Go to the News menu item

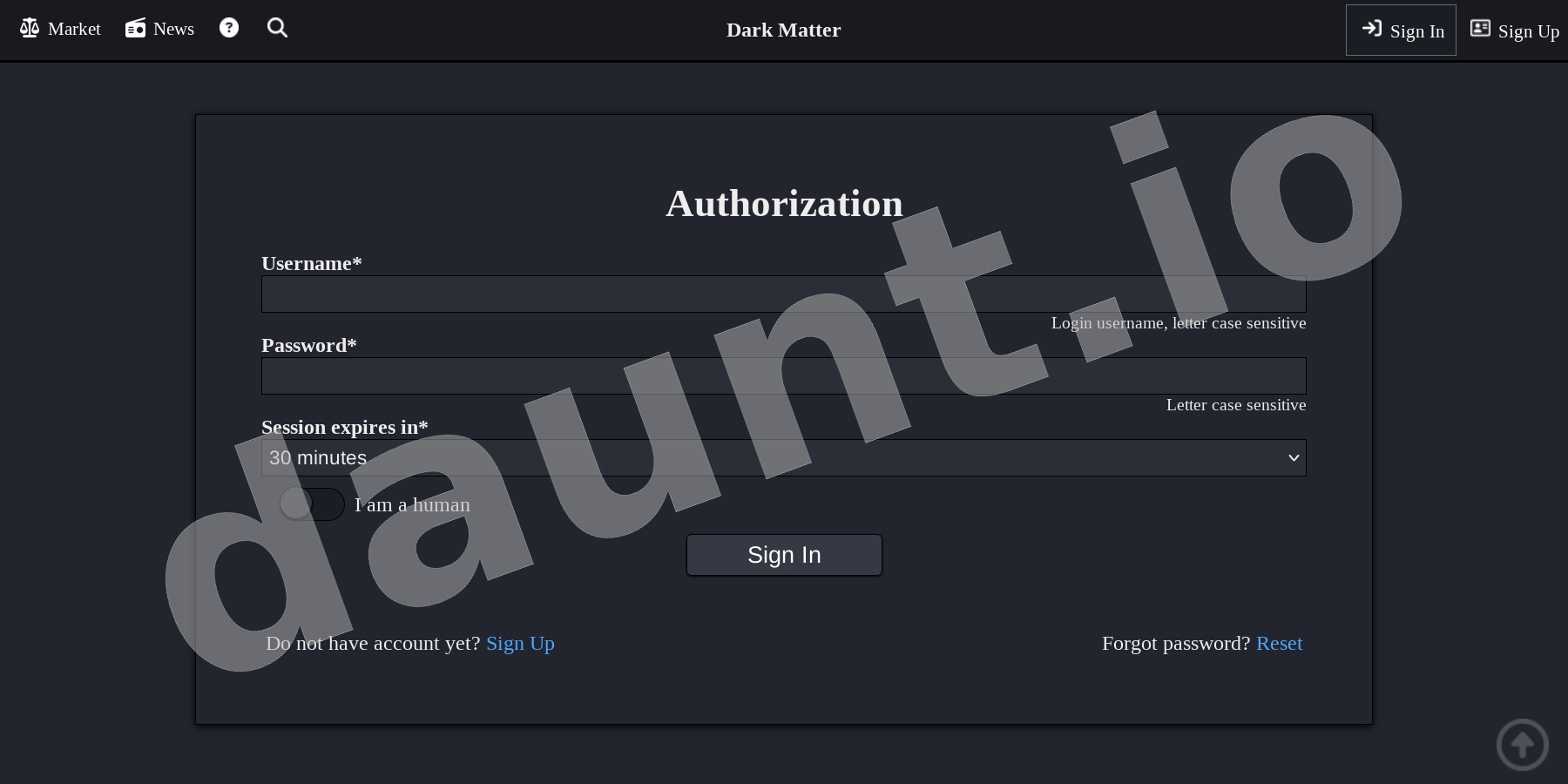click(173, 29)
